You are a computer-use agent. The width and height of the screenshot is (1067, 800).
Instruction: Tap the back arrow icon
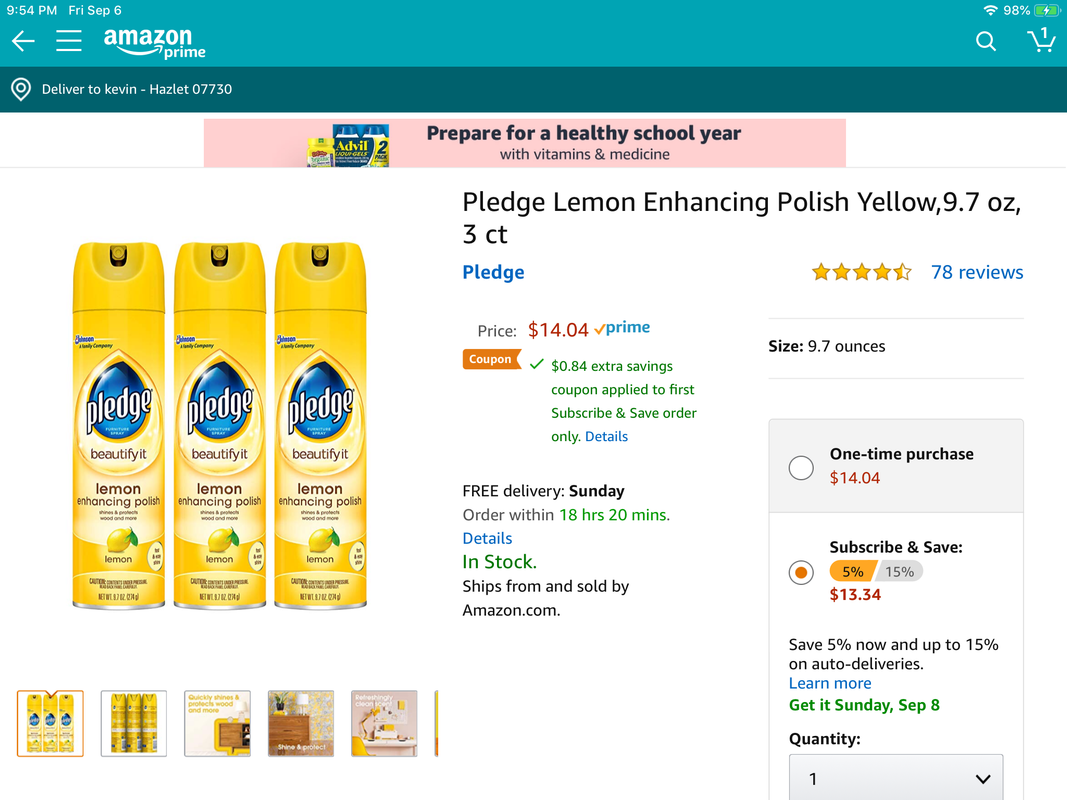[x=23, y=41]
